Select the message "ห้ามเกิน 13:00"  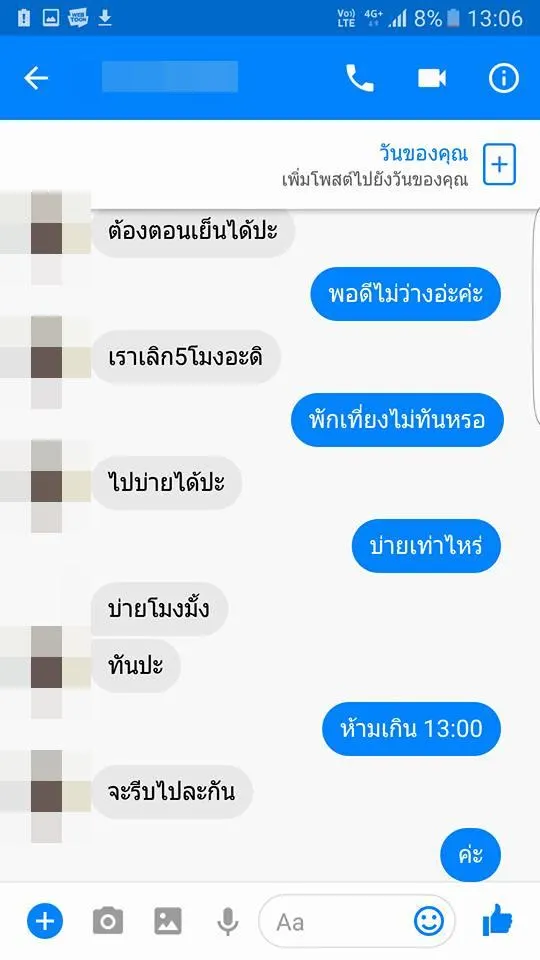coord(411,729)
